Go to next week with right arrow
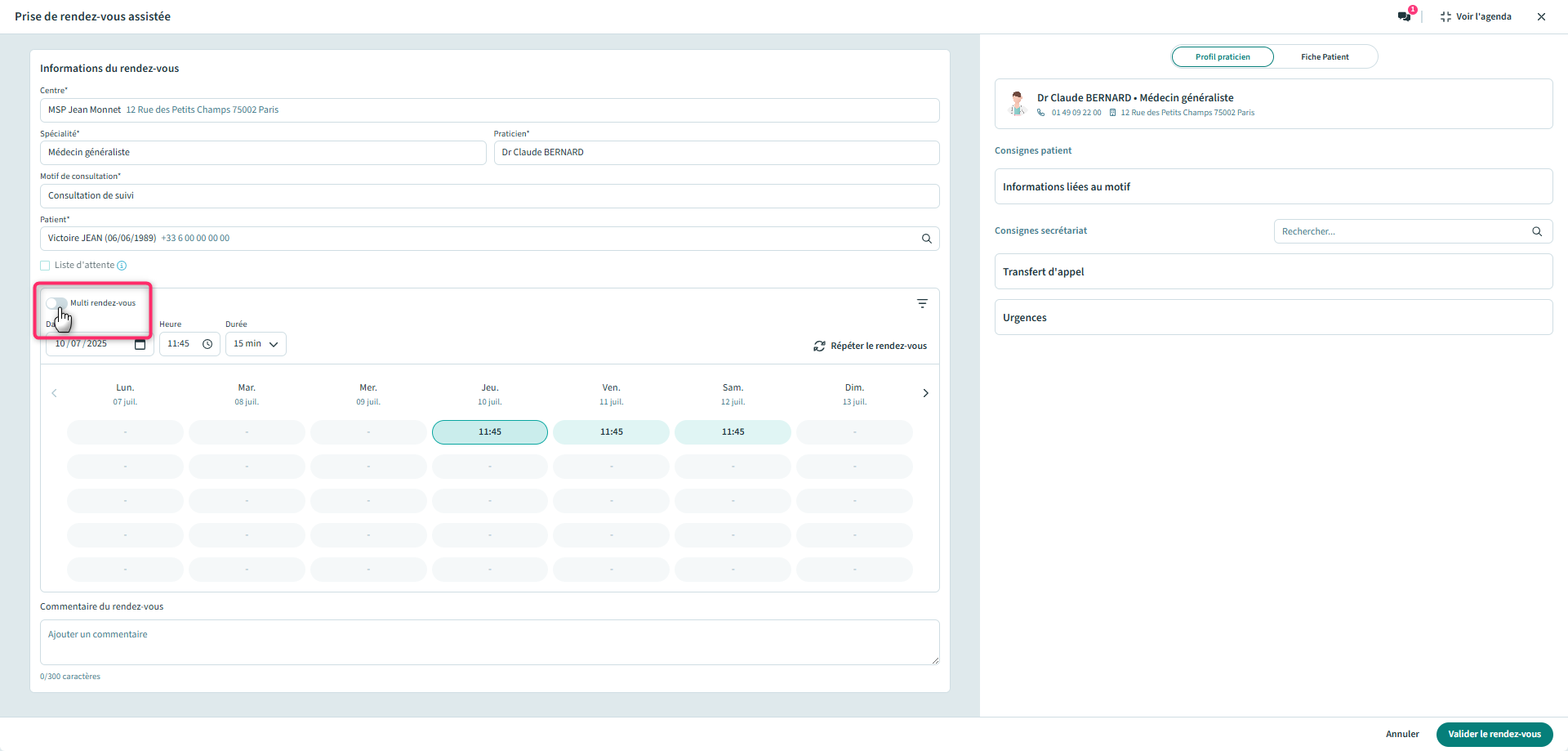Image resolution: width=1568 pixels, height=751 pixels. pos(925,393)
